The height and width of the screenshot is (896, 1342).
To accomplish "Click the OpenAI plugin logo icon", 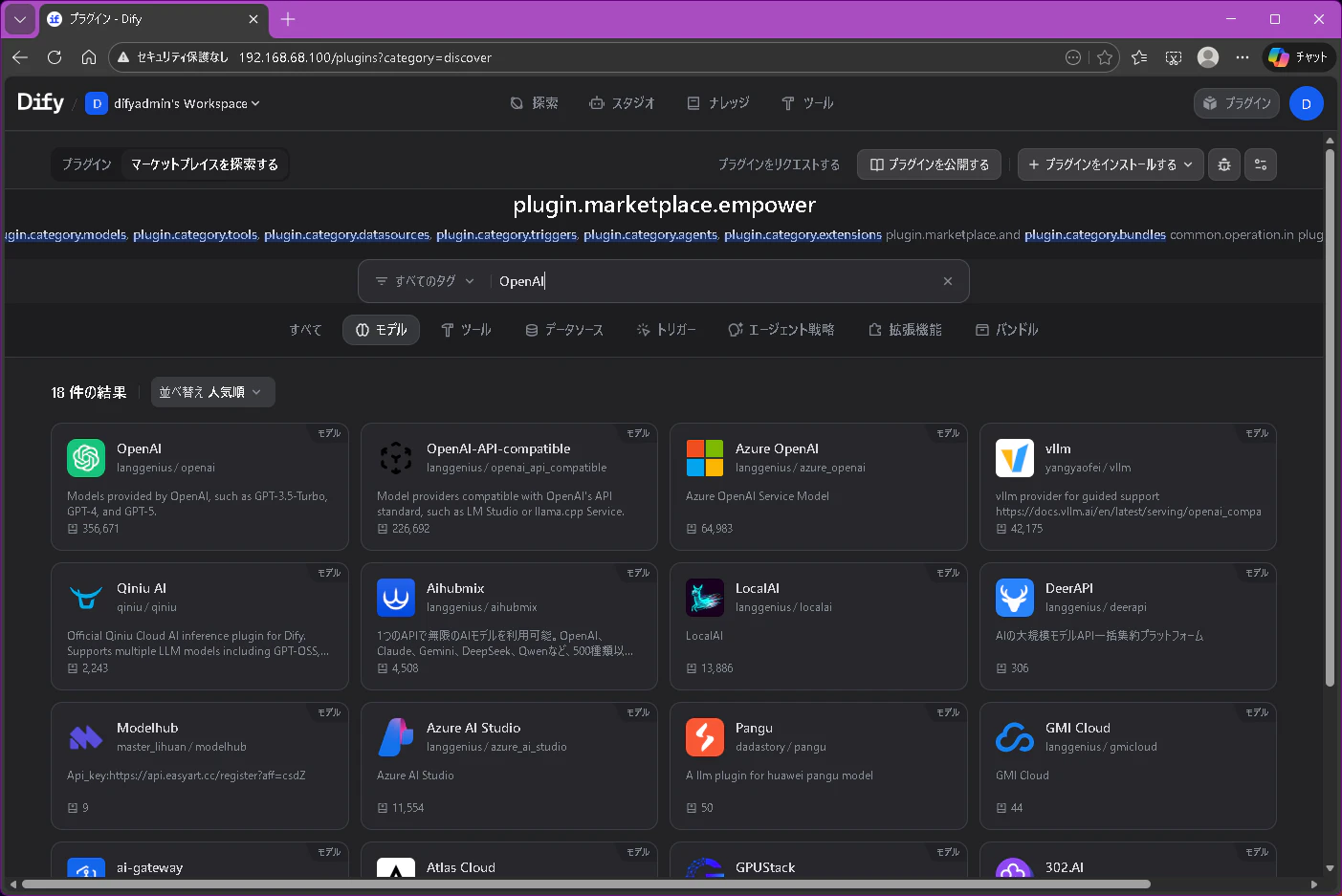I will click(86, 458).
